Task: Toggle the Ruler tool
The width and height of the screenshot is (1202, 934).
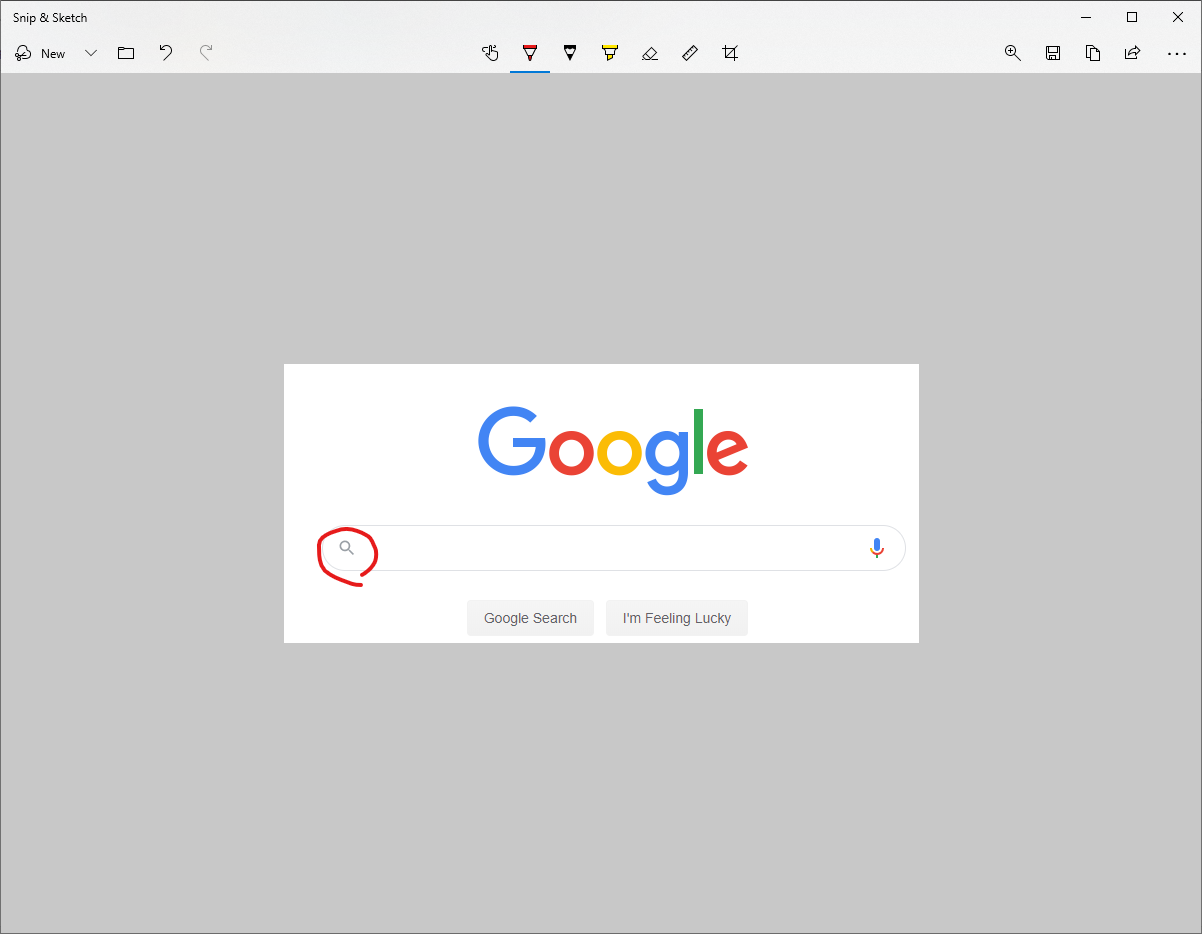Action: pos(690,53)
